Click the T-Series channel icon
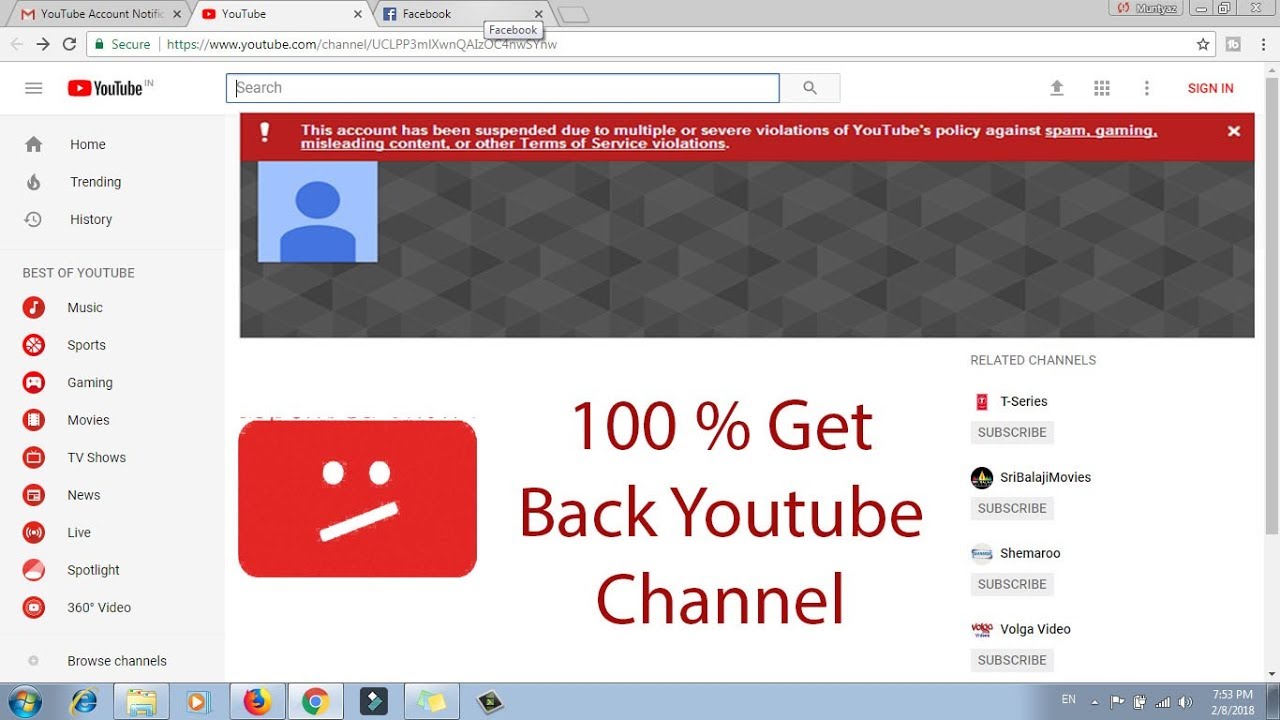This screenshot has height=720, width=1280. (982, 402)
